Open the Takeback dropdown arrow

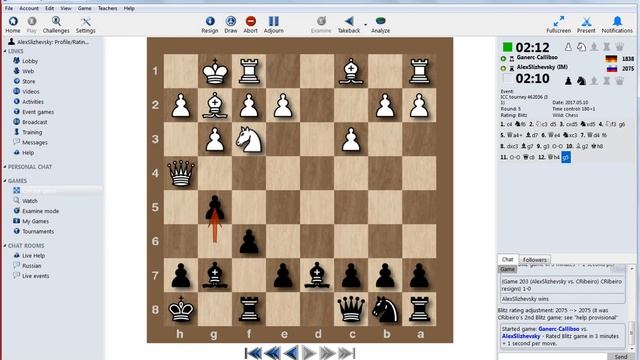tap(365, 24)
